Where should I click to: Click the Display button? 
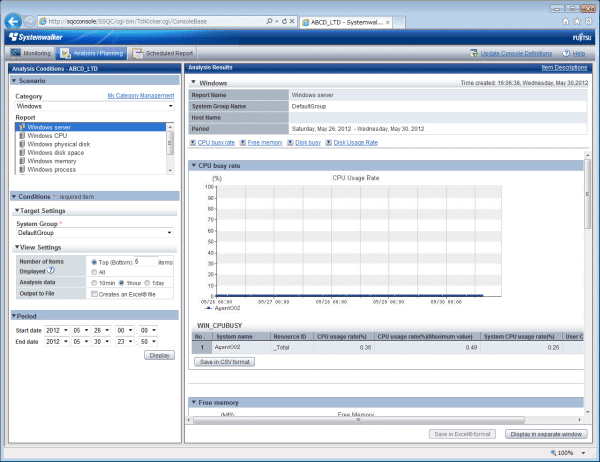[x=160, y=355]
